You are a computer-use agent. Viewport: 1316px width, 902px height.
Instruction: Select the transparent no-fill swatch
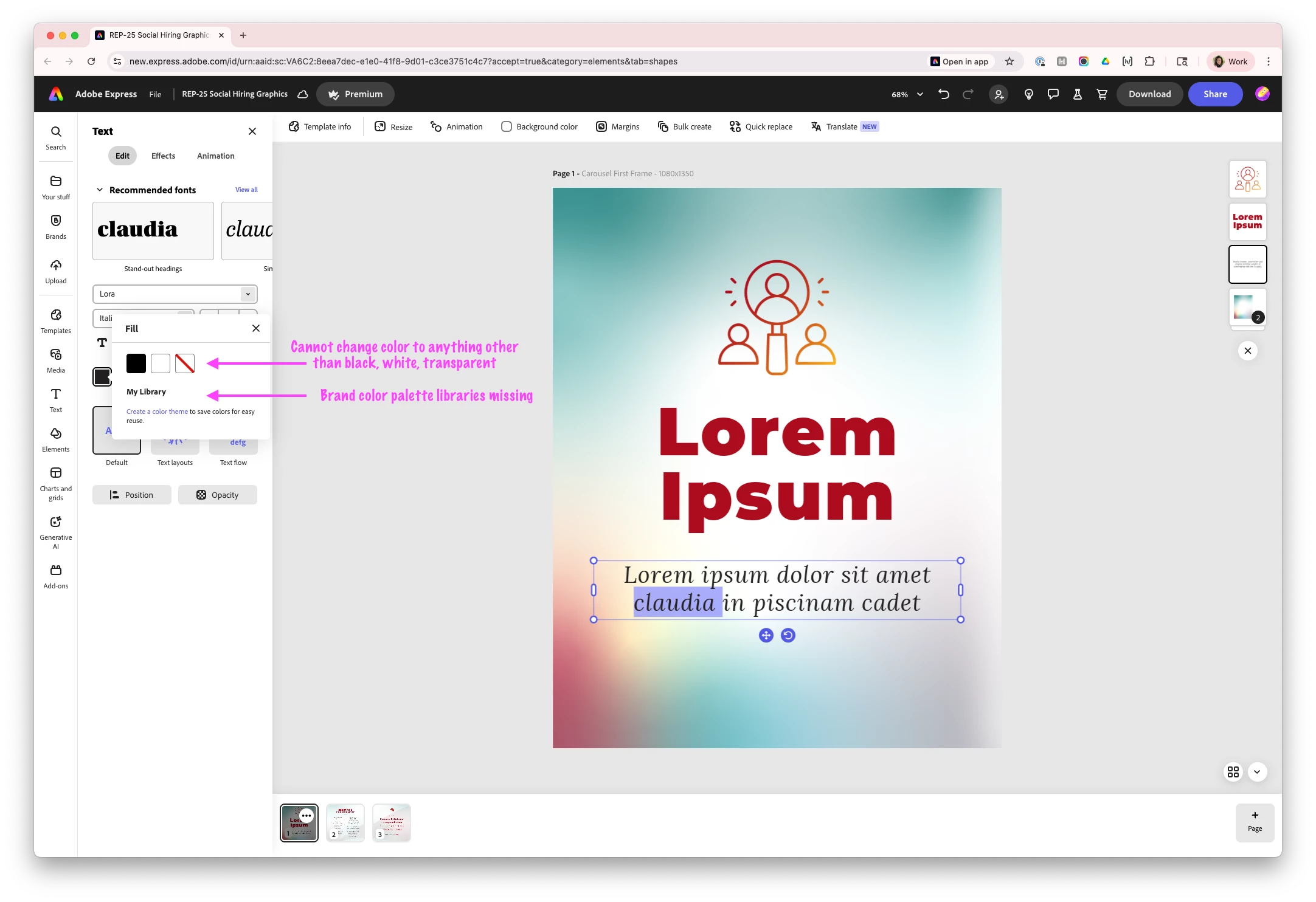click(184, 363)
